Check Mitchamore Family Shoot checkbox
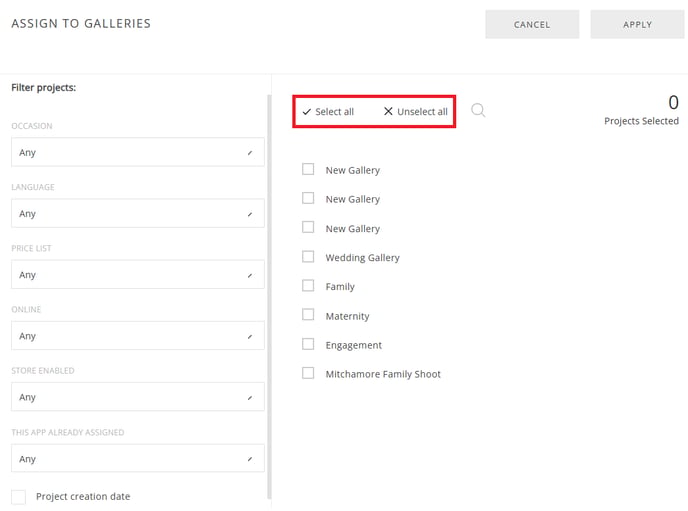Image resolution: width=688 pixels, height=511 pixels. [308, 373]
